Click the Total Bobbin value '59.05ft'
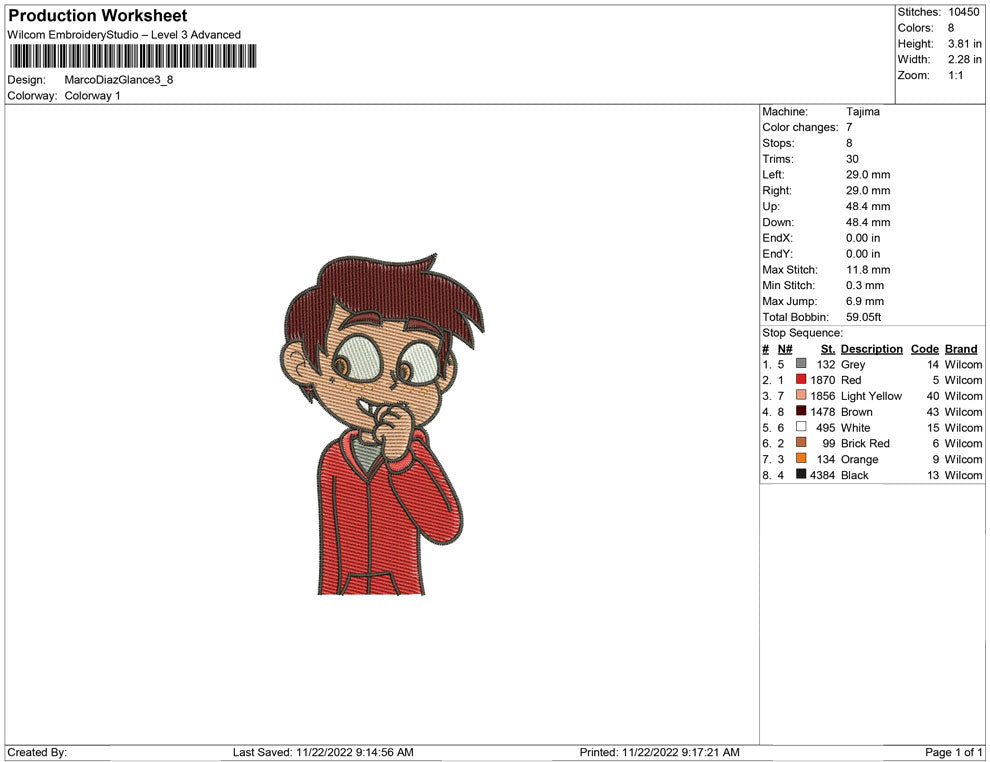Image resolution: width=990 pixels, height=762 pixels. pos(864,317)
